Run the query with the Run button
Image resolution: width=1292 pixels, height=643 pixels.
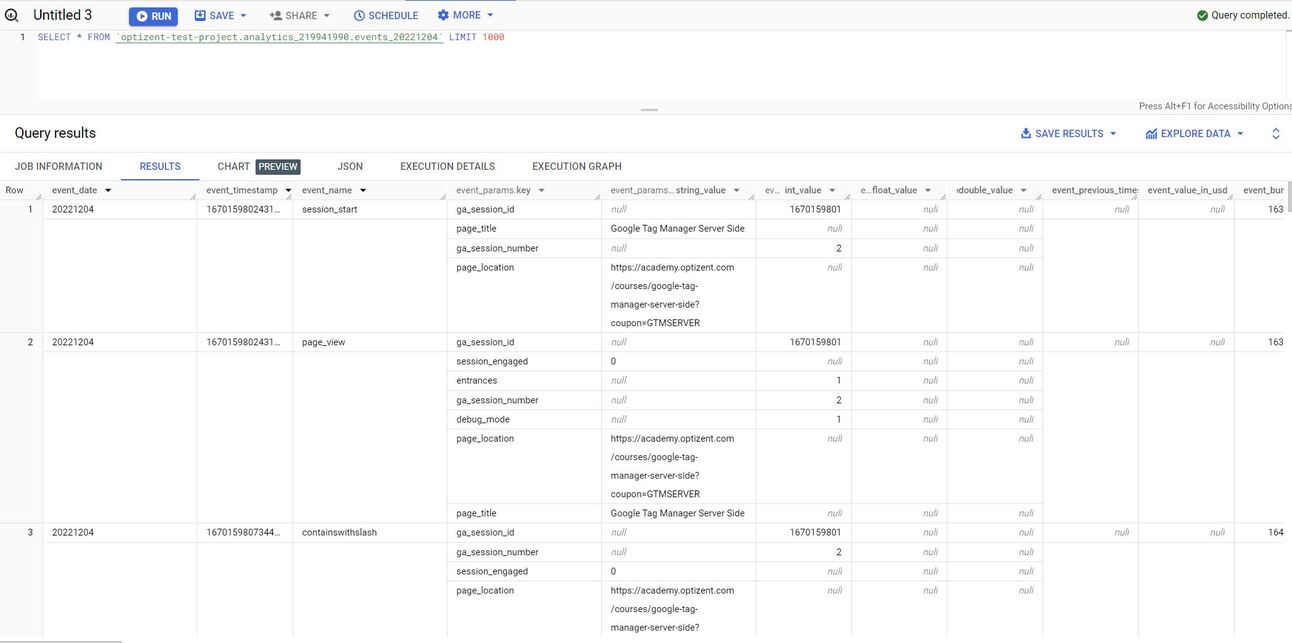click(153, 14)
